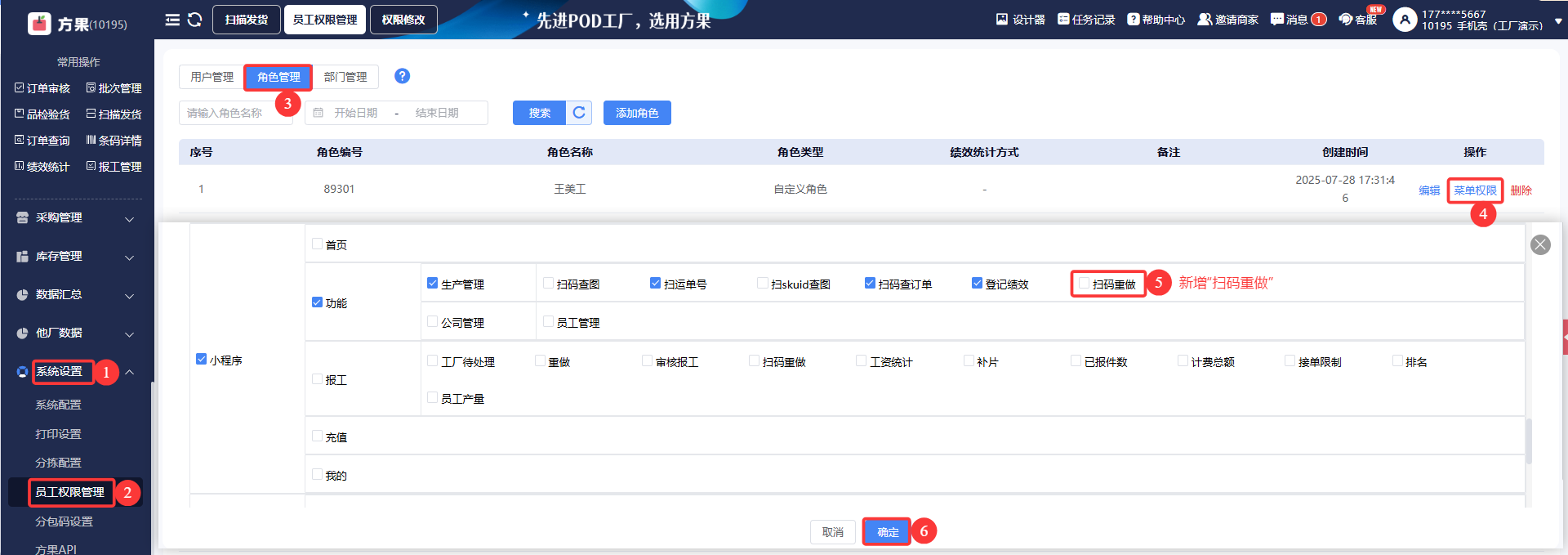1568x555 pixels.
Task: Open the blue help question mark icon
Action: (402, 76)
